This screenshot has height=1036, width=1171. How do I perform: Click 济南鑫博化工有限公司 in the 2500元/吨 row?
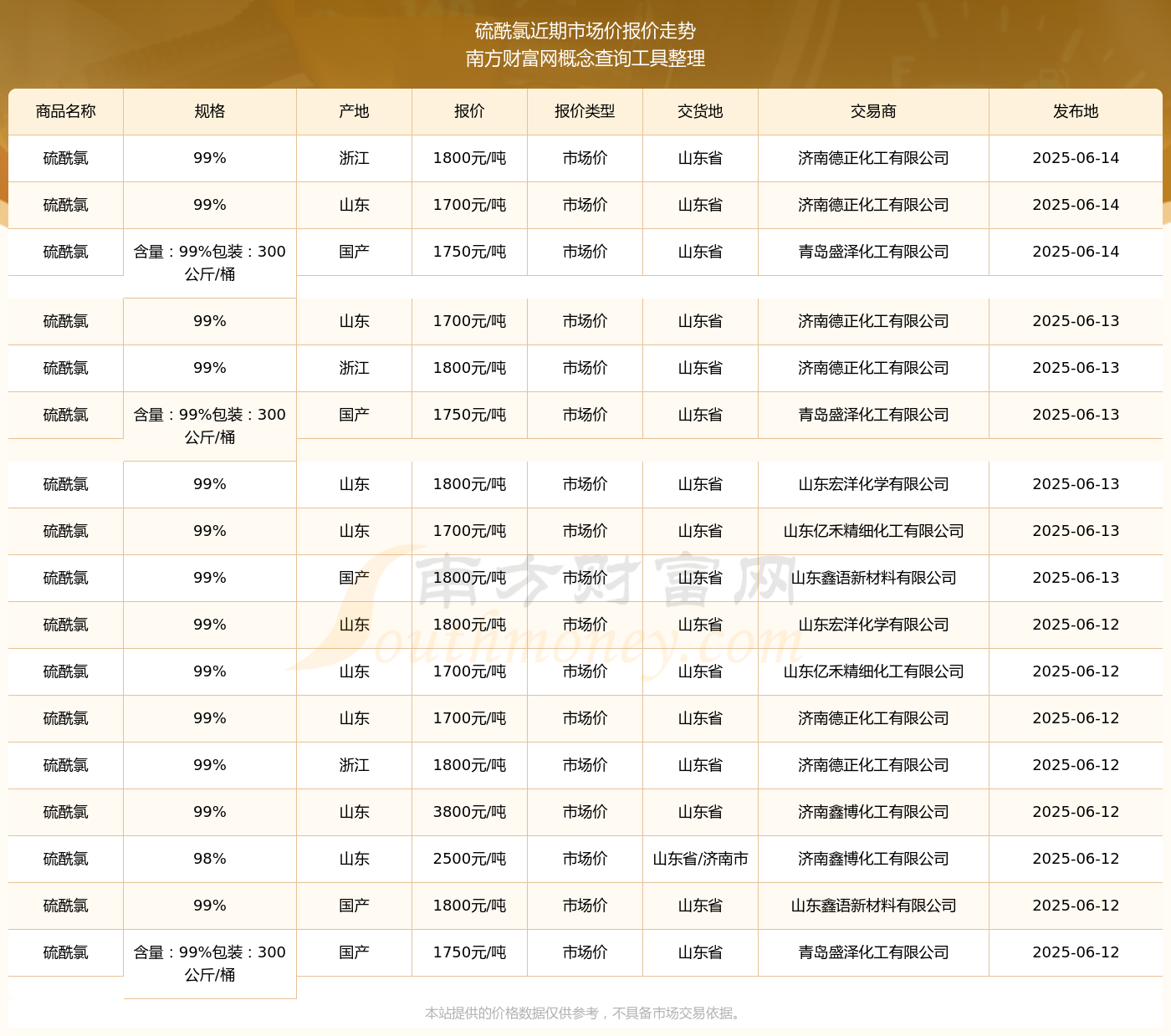[874, 859]
